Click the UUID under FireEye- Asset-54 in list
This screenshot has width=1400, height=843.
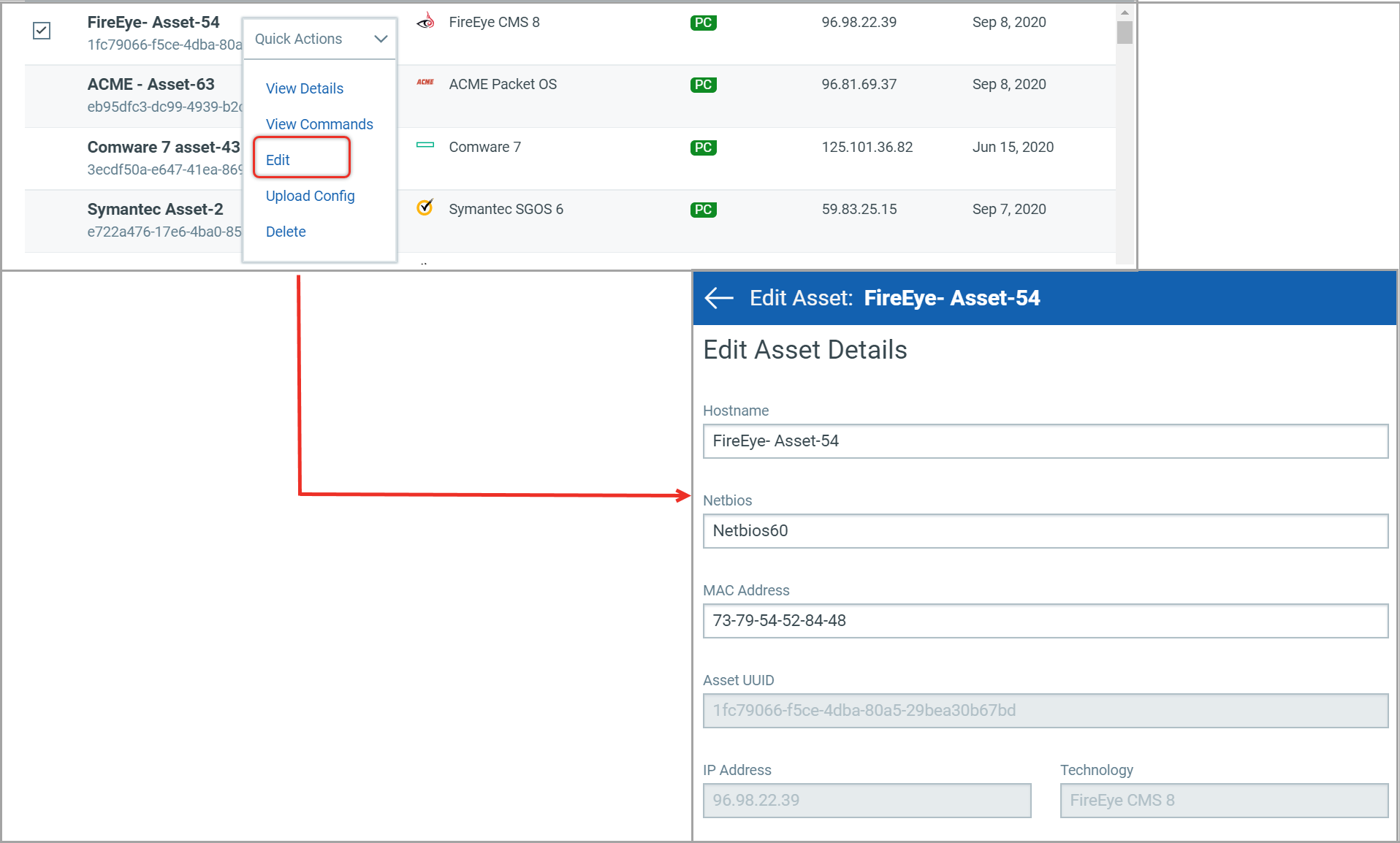pos(164,45)
